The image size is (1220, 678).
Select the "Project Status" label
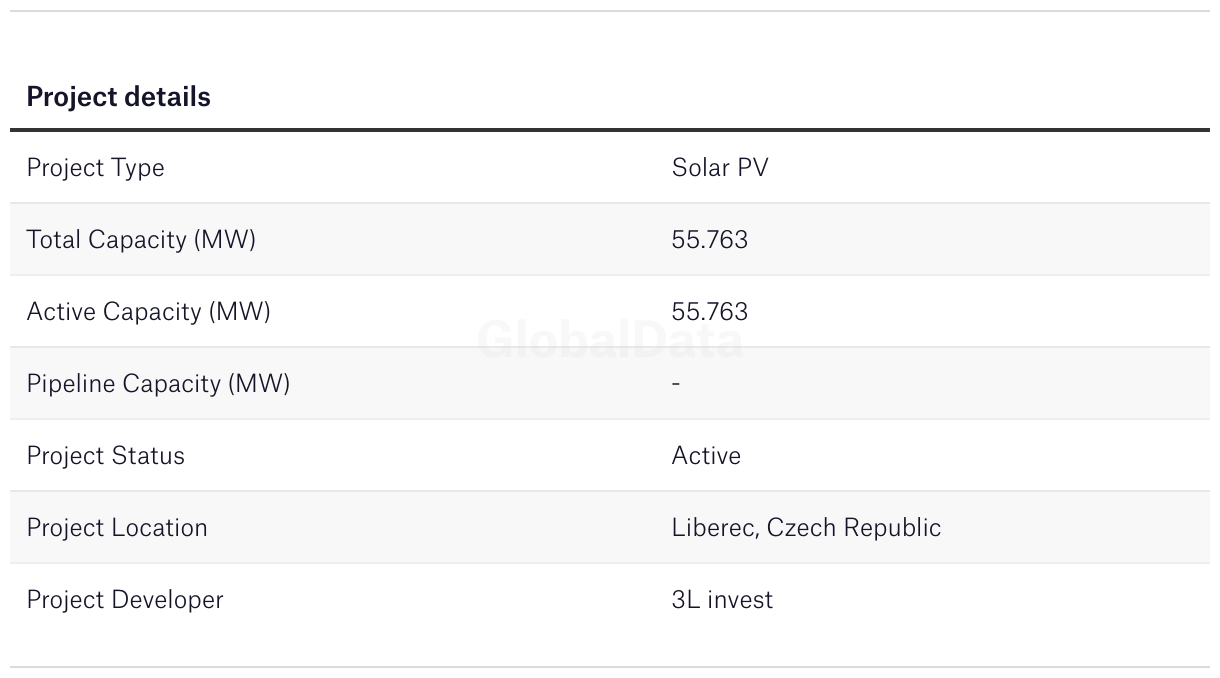pyautogui.click(x=105, y=456)
